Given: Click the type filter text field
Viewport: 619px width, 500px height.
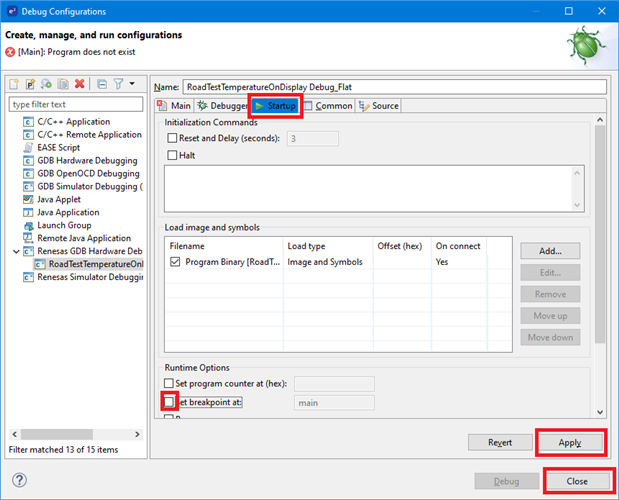Looking at the screenshot, I should click(x=76, y=104).
